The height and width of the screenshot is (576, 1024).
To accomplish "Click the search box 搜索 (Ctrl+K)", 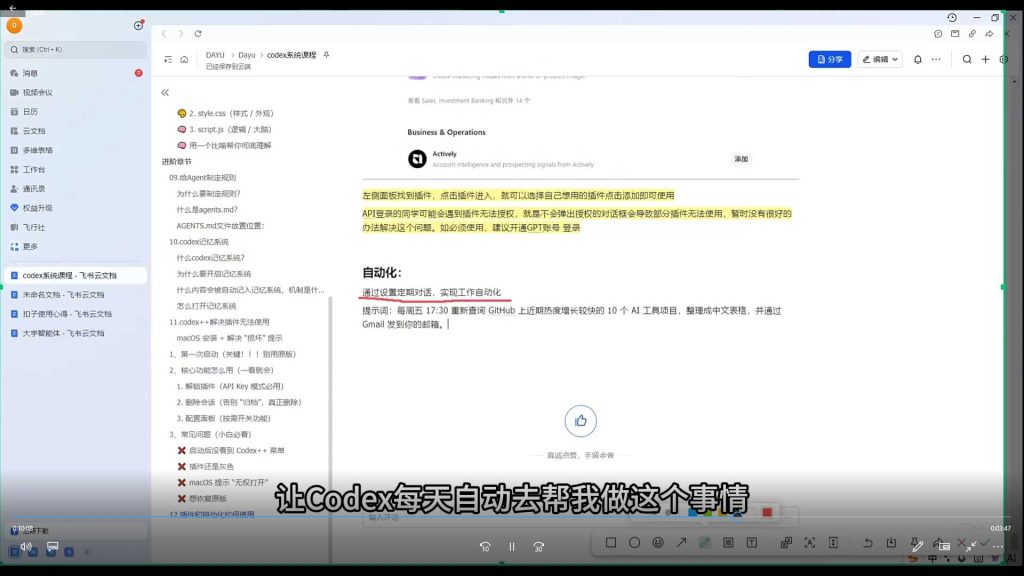I will tap(76, 50).
